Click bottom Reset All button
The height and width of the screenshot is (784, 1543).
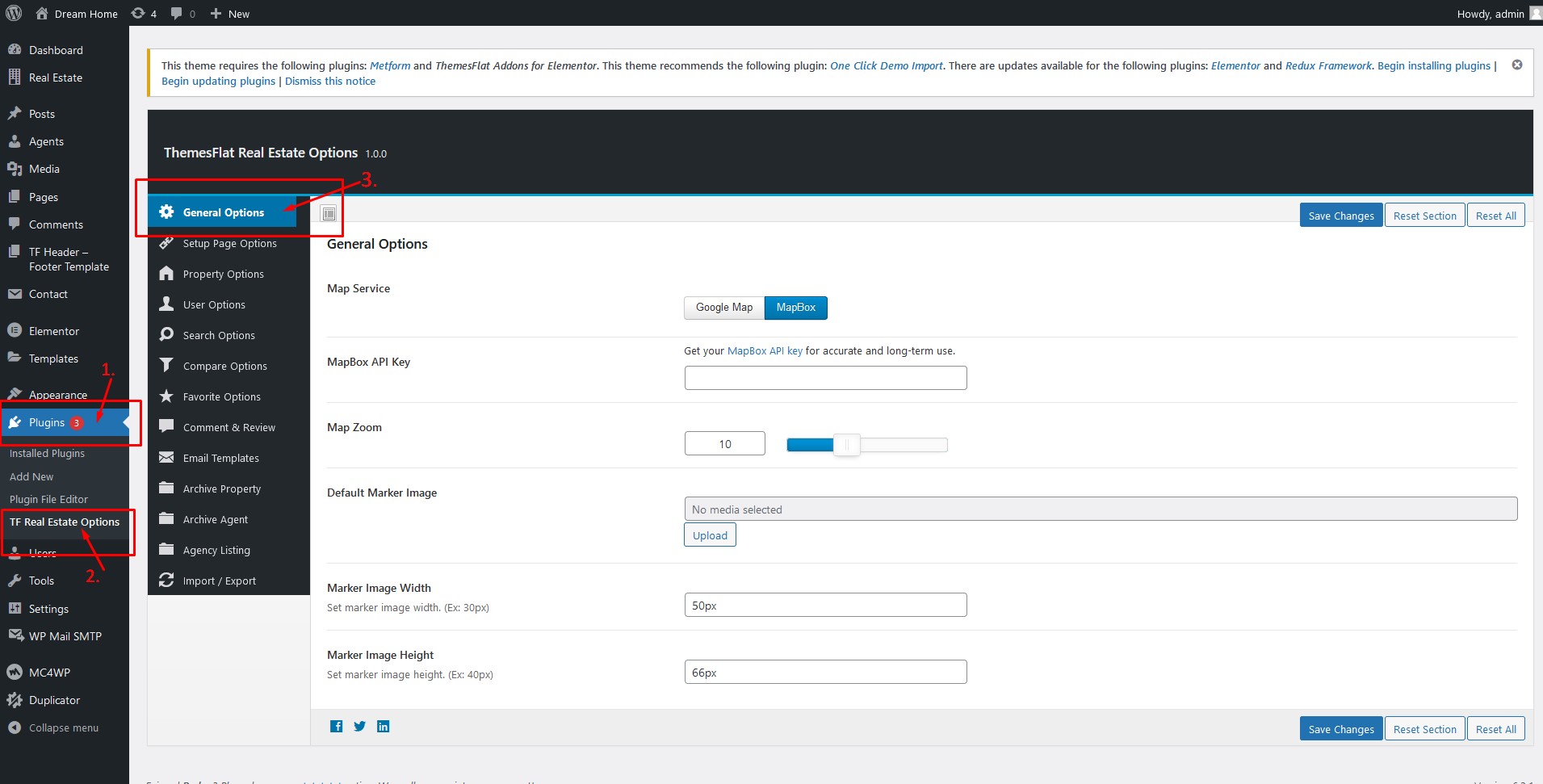tap(1495, 729)
